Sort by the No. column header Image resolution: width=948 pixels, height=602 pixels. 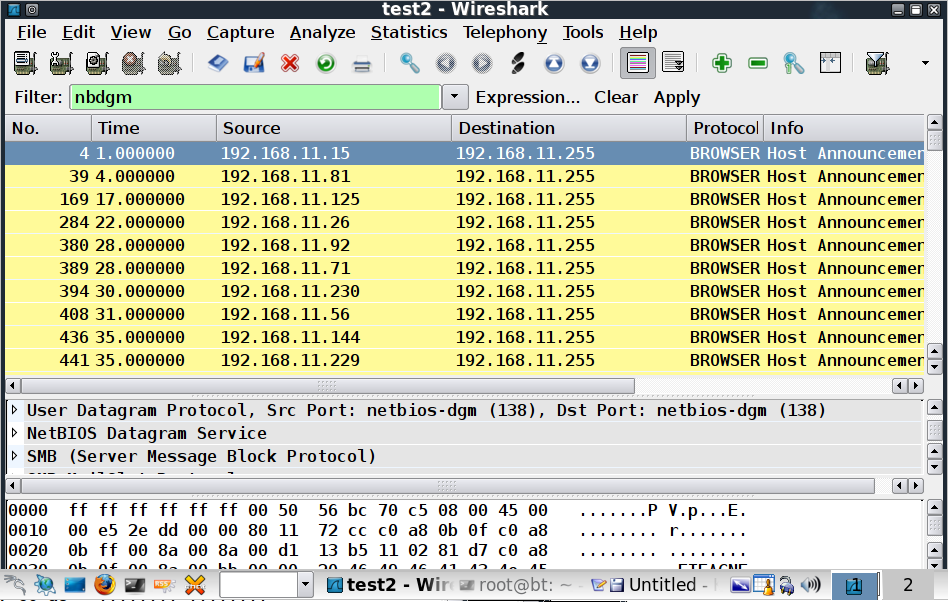(x=48, y=128)
